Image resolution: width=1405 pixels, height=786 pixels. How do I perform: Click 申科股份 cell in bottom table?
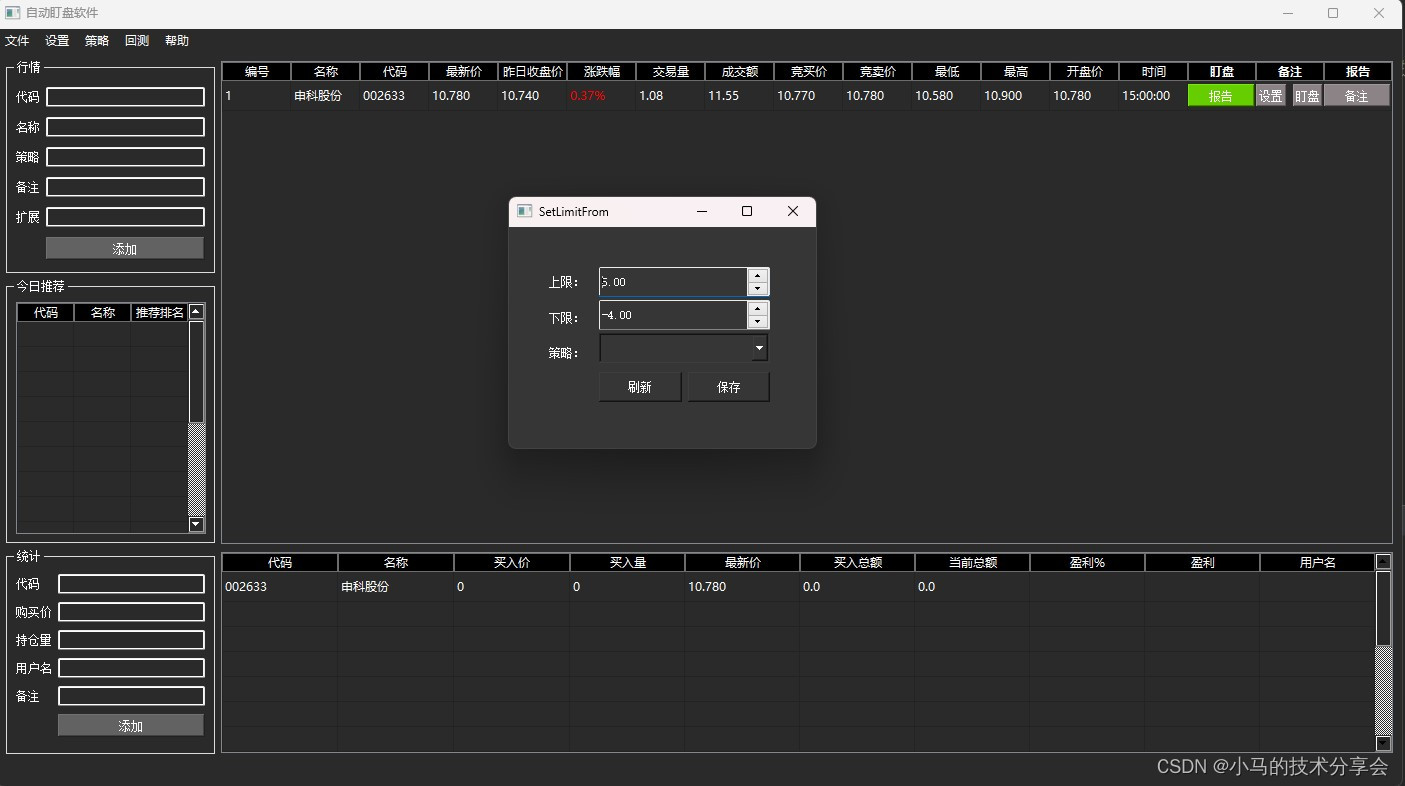click(396, 587)
